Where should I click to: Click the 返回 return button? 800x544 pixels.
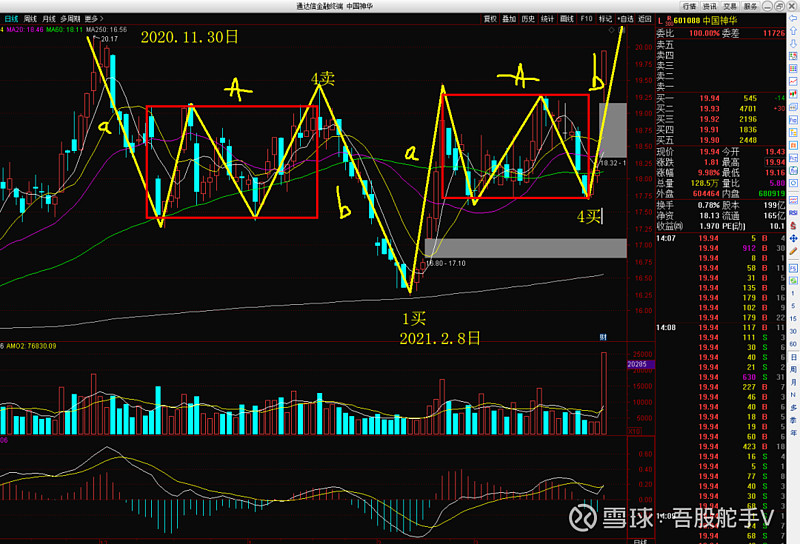click(645, 19)
